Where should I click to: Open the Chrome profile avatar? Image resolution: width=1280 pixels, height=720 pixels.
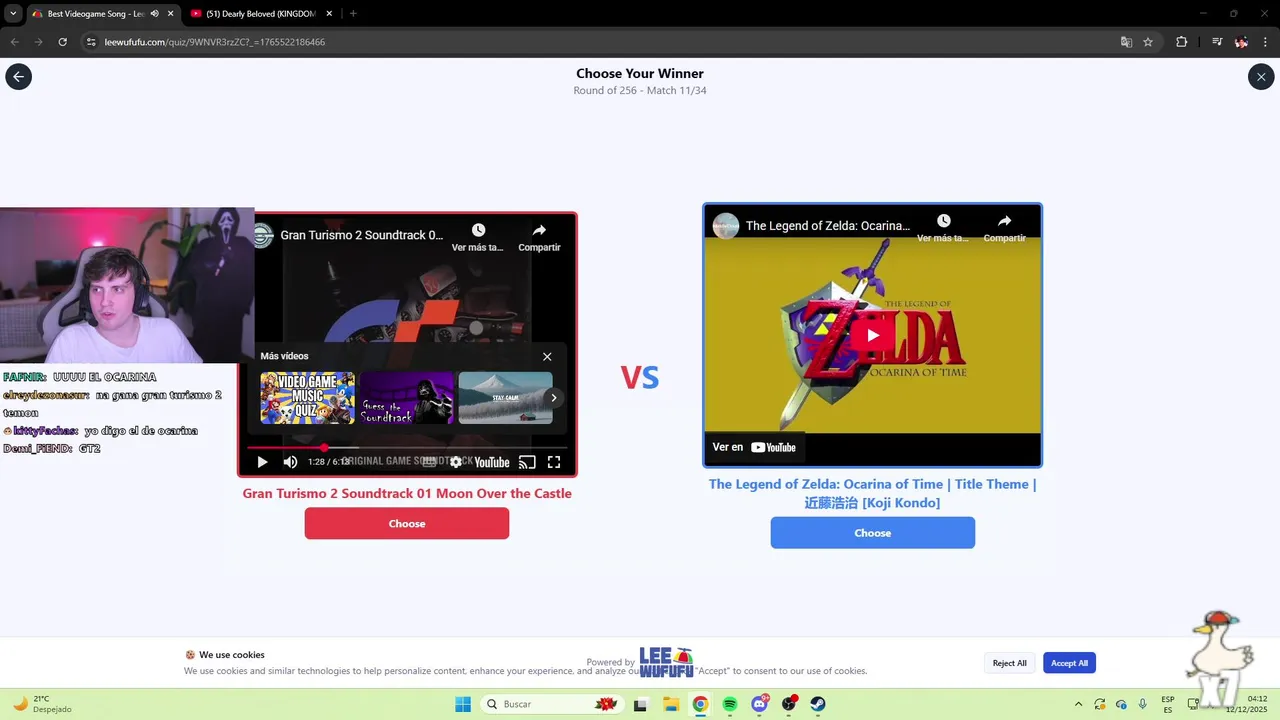[x=1241, y=42]
